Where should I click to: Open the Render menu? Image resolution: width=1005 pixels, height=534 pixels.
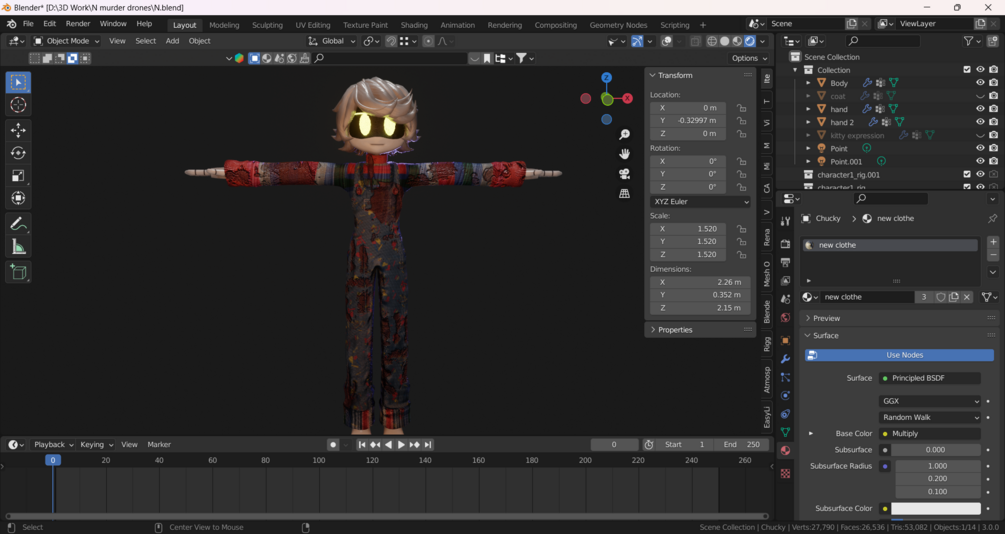click(77, 24)
